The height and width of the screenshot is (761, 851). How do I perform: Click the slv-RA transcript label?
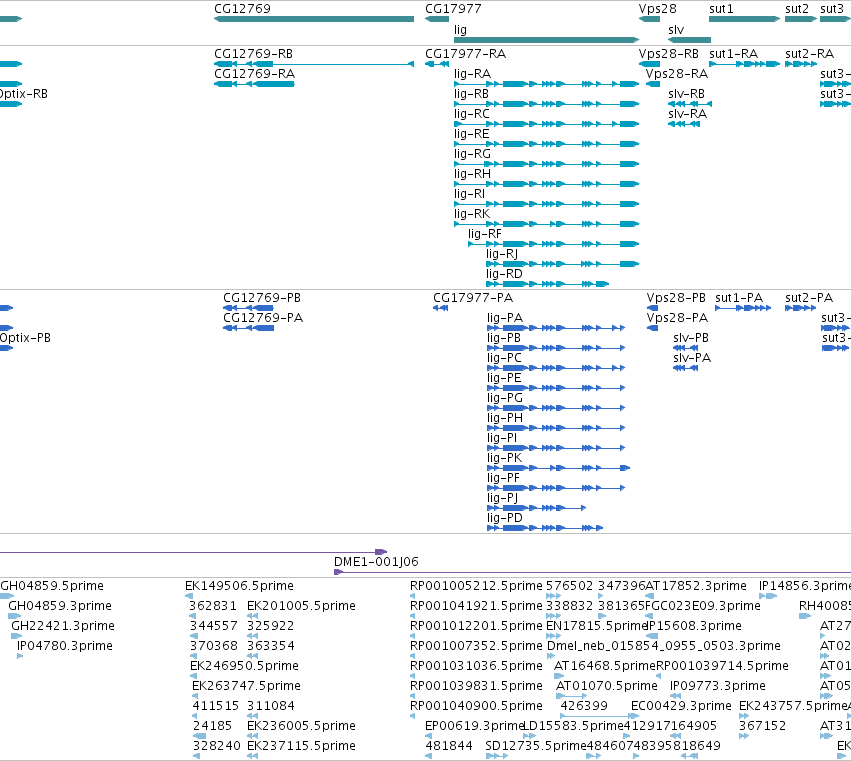(687, 114)
